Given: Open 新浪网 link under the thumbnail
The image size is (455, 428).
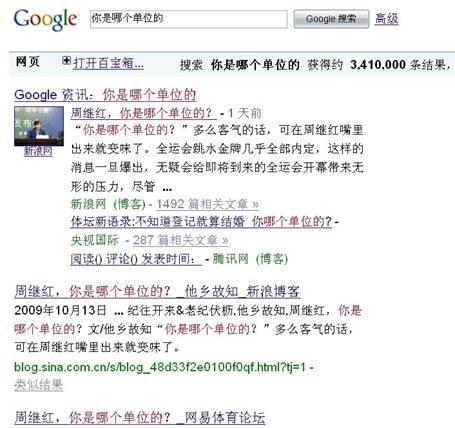Looking at the screenshot, I should pyautogui.click(x=38, y=151).
